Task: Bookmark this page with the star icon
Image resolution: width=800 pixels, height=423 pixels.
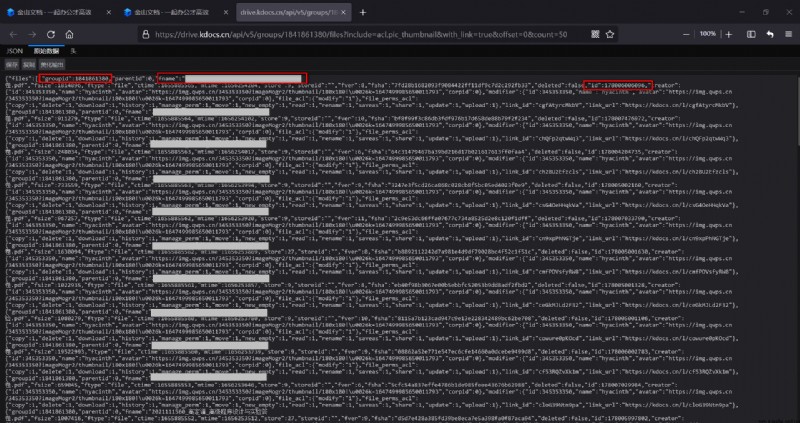Action: tap(610, 34)
